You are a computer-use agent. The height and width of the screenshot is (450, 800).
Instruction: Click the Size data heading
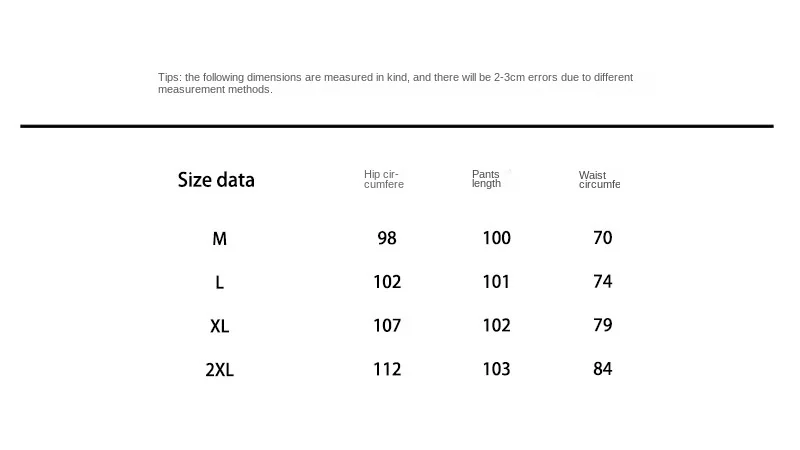click(216, 180)
